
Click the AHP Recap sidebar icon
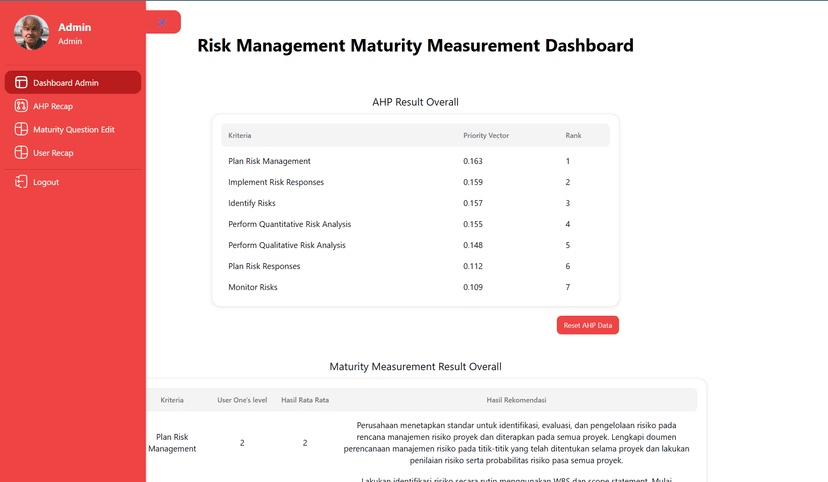(21, 106)
